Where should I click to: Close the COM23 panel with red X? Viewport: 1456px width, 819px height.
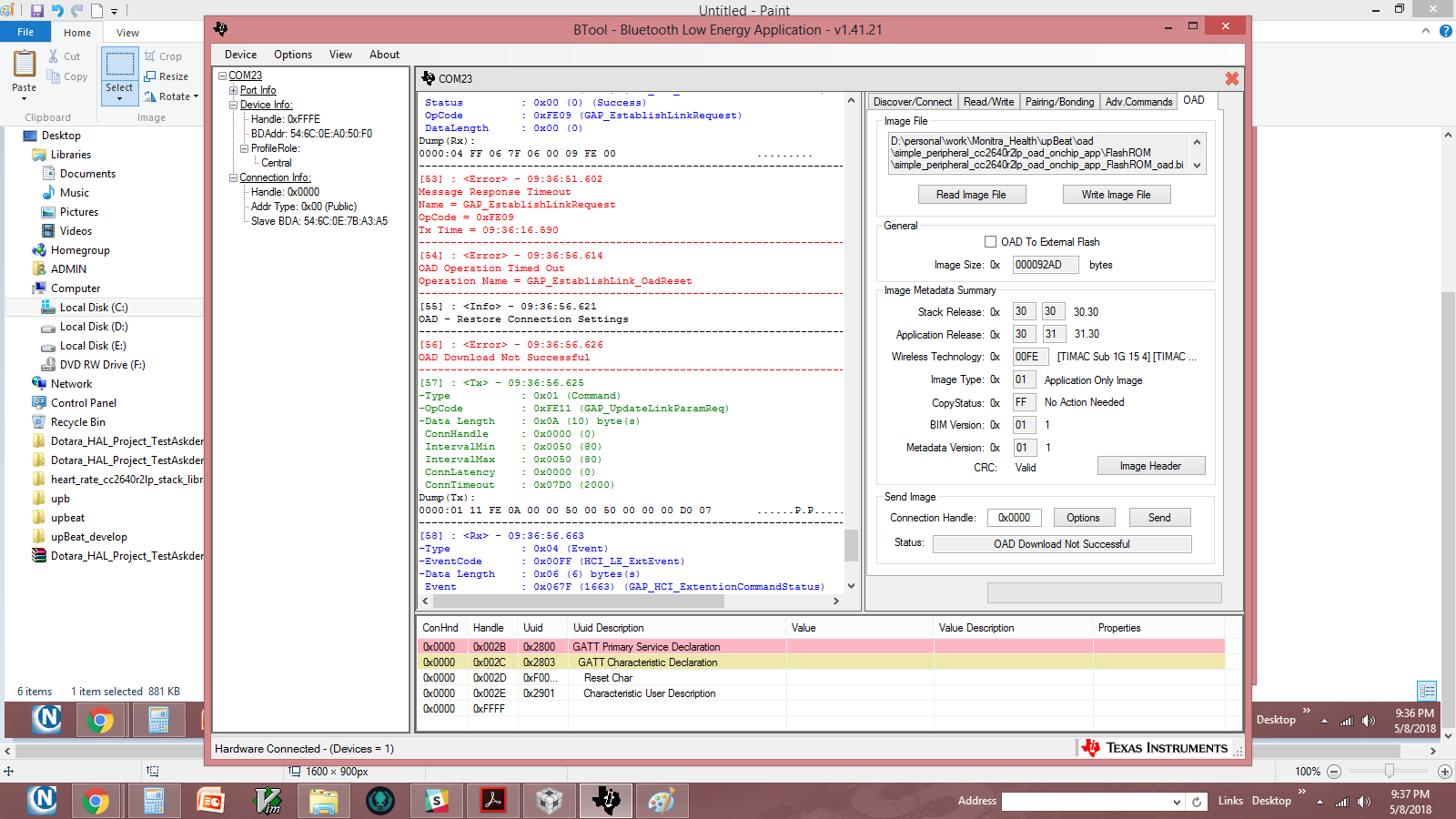click(x=1231, y=79)
